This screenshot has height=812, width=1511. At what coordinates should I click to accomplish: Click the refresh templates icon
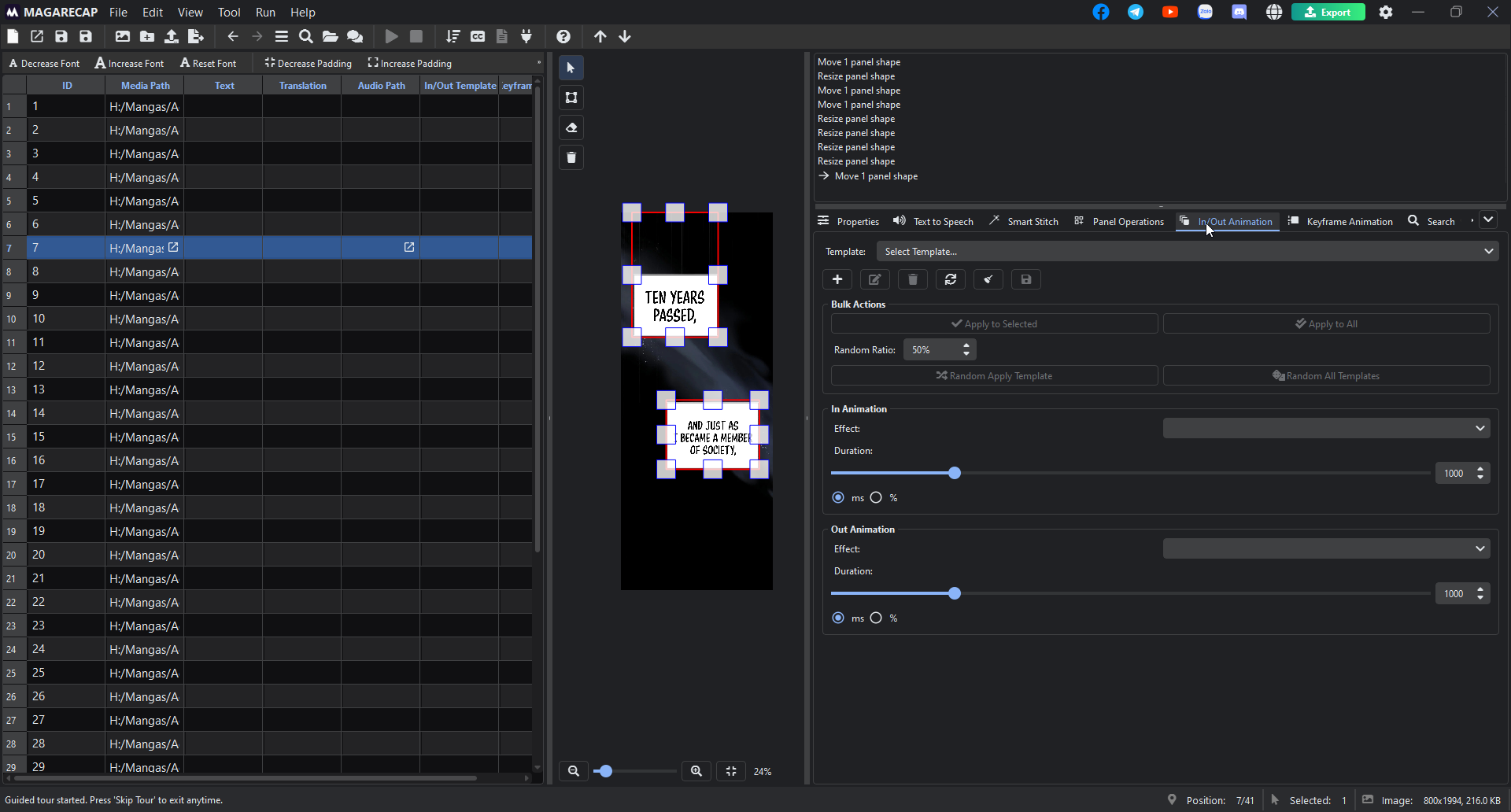pos(951,279)
